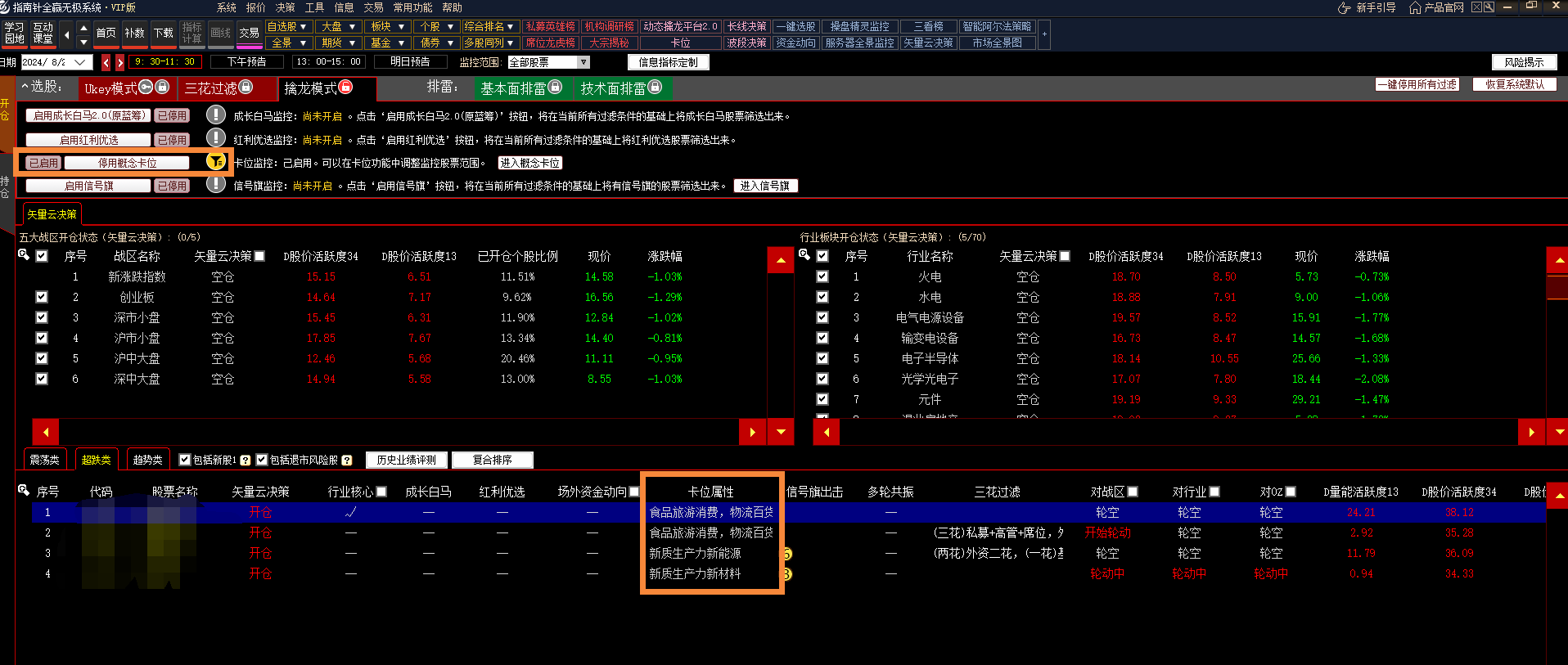This screenshot has height=665, width=1568.
Task: Uncheck the 创业板 row checkbox
Action: coord(42,297)
